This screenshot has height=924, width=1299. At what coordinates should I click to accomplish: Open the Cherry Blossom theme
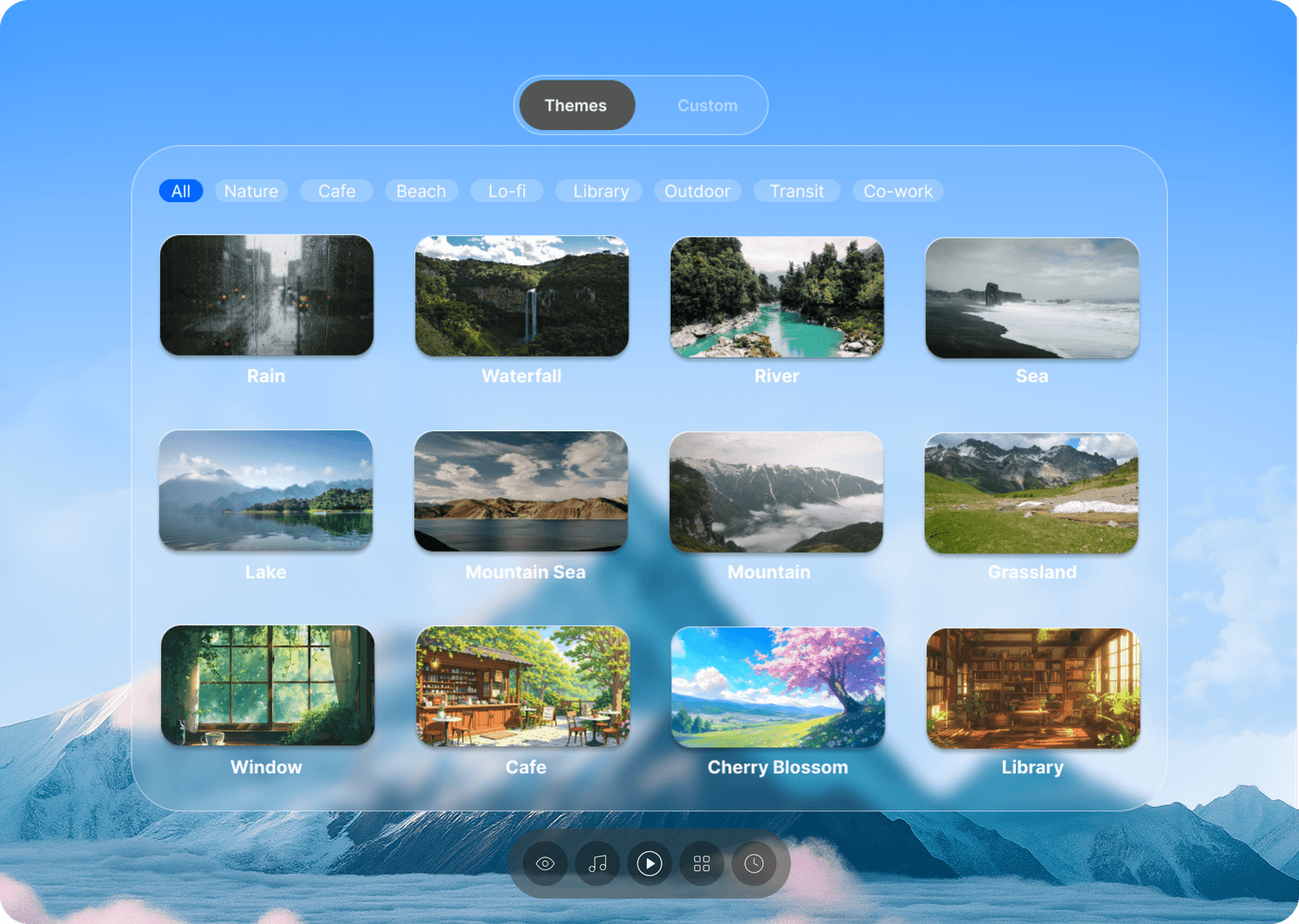click(777, 688)
